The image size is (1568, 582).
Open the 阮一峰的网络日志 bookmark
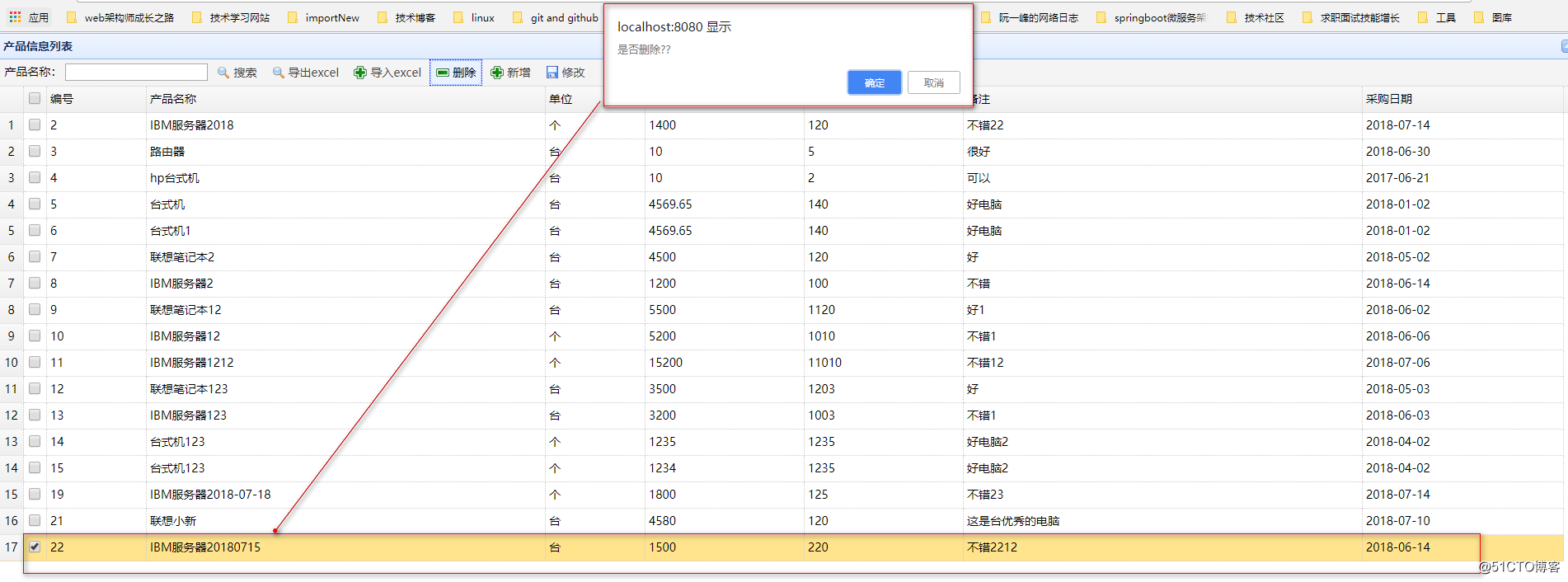(1029, 17)
